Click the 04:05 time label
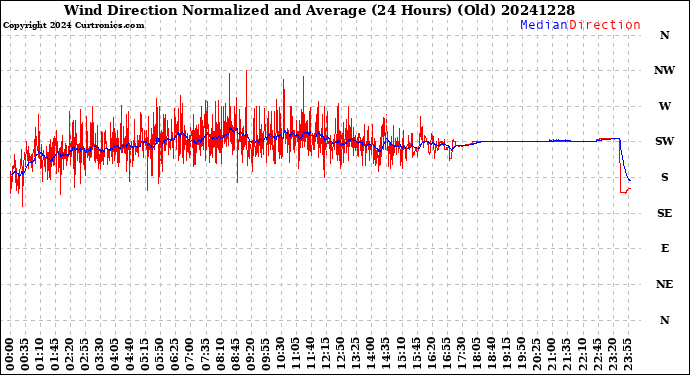 click(x=115, y=354)
